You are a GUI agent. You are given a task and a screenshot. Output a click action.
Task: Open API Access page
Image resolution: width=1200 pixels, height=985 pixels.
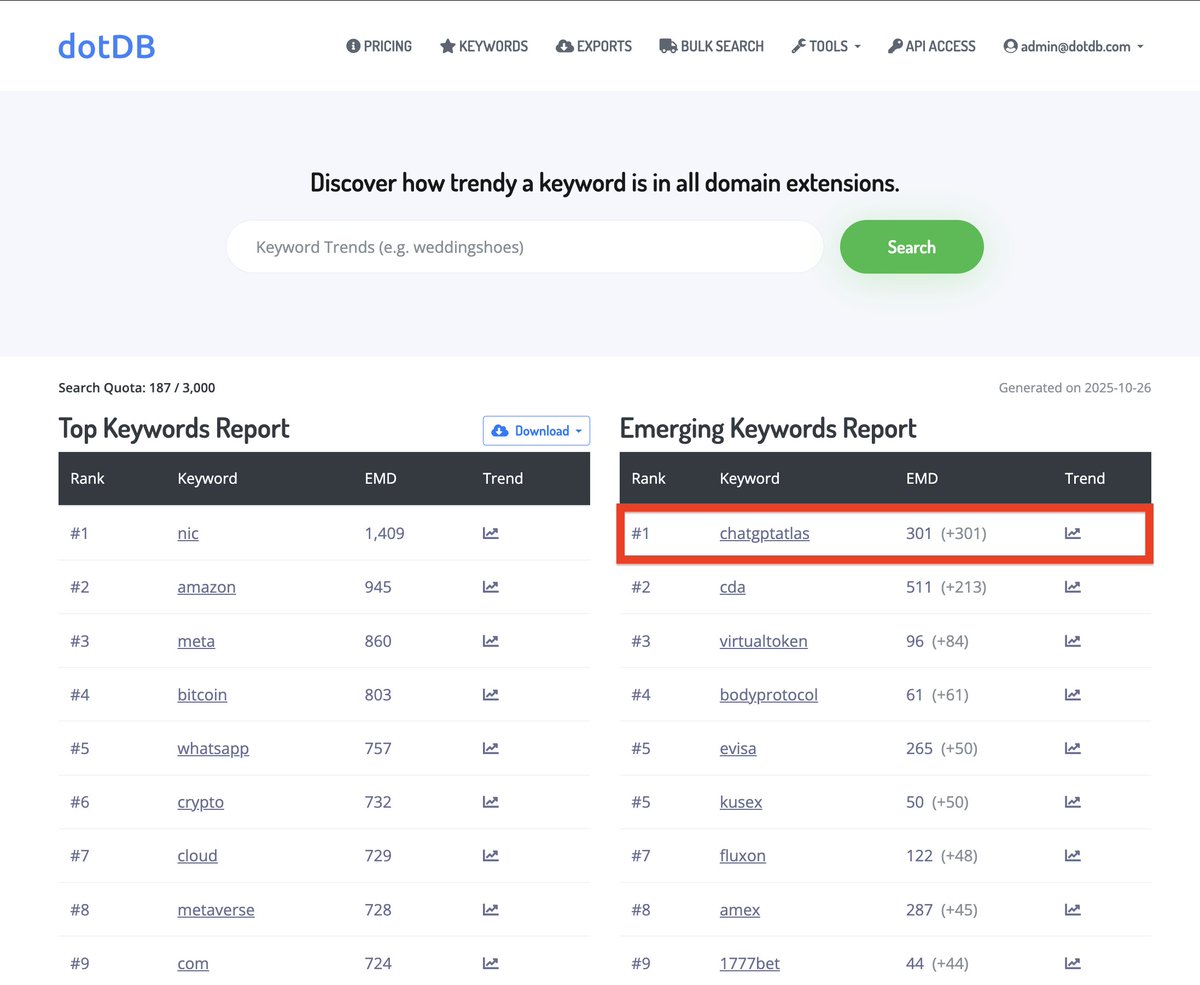(x=932, y=46)
